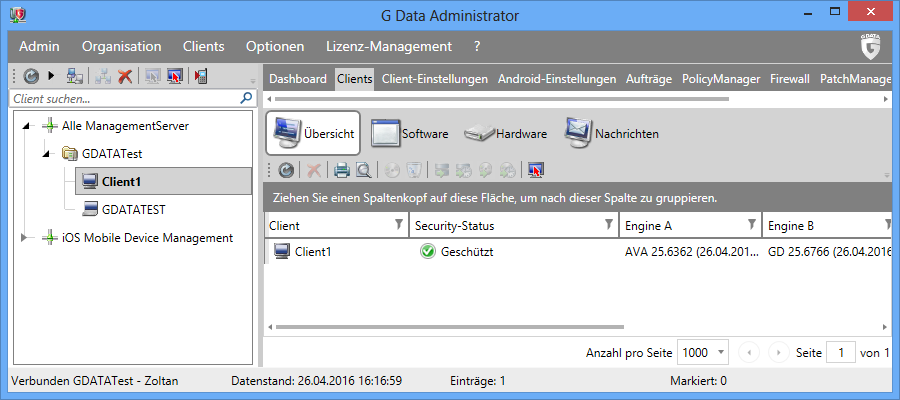Select GDATATEST in the client tree
900x400 pixels.
pyautogui.click(x=133, y=209)
